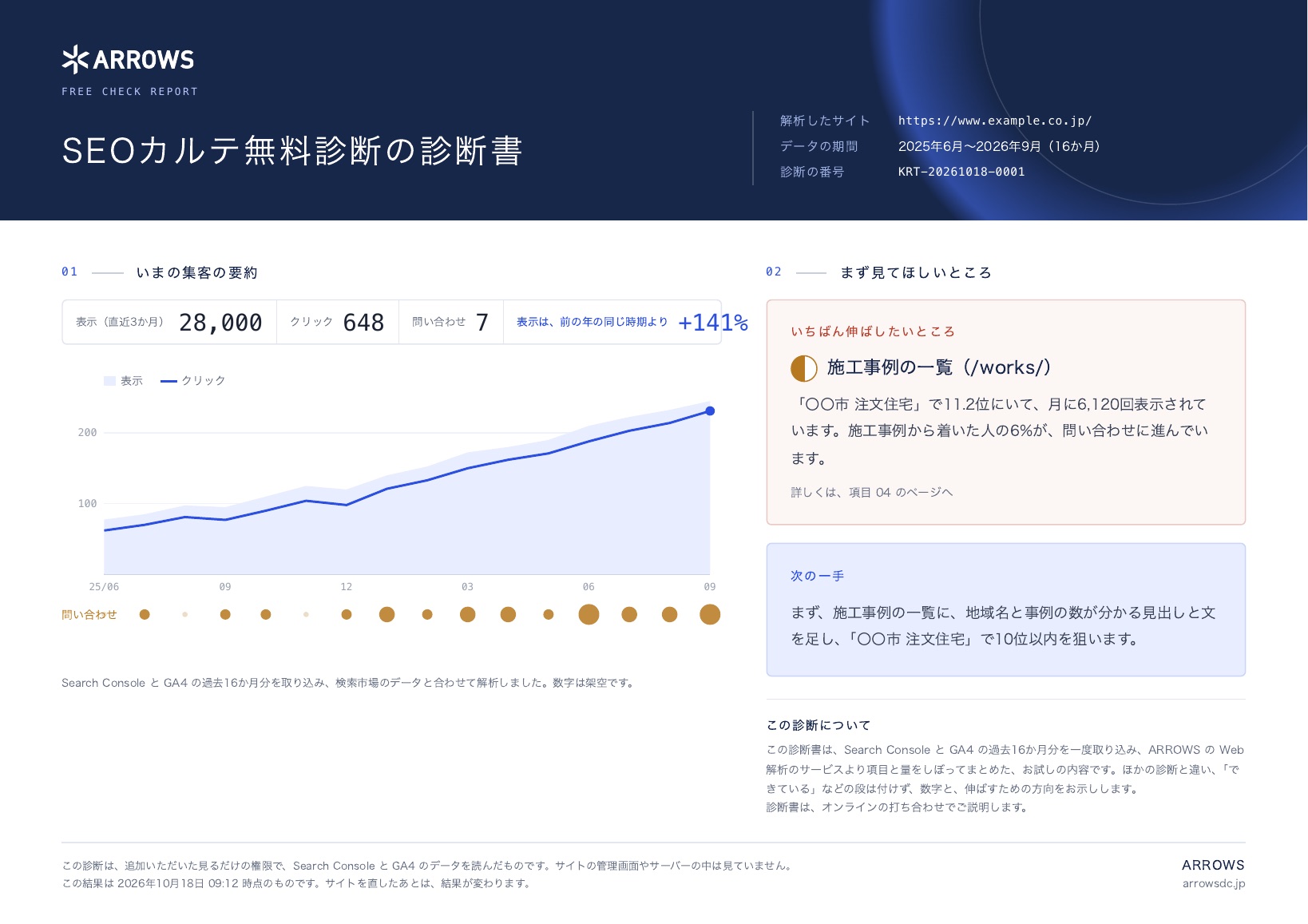This screenshot has width=1308, height=924.
Task: Click the section heading いまの集客の要約
Action: (x=197, y=273)
